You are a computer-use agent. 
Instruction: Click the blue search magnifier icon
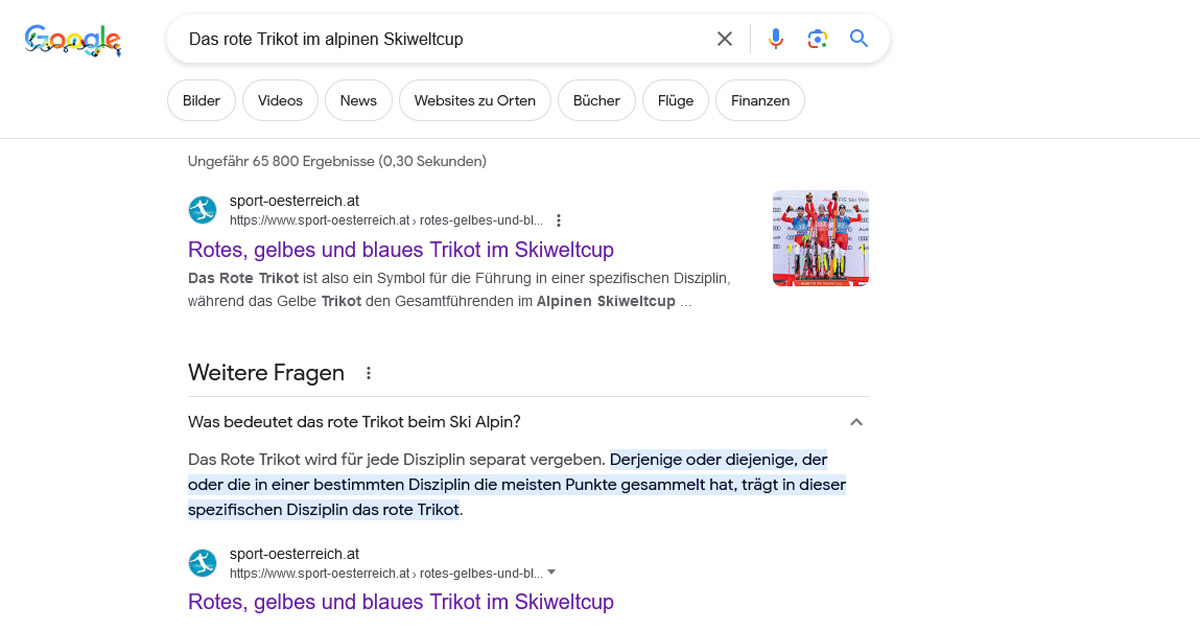click(x=859, y=39)
